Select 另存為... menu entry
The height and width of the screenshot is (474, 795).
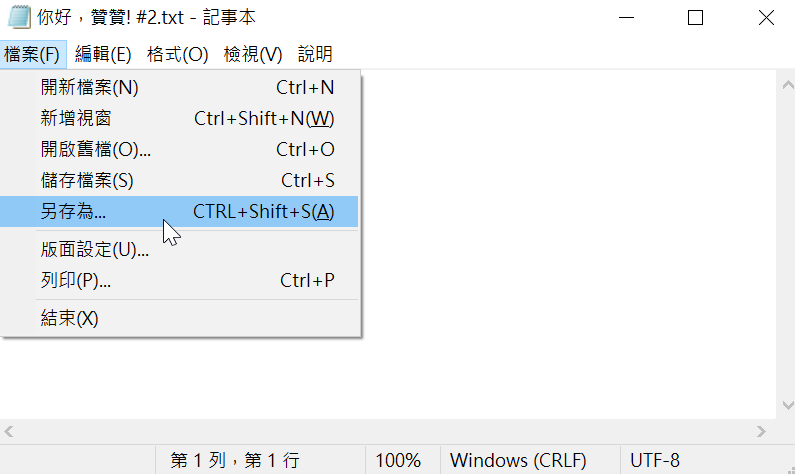pyautogui.click(x=179, y=211)
